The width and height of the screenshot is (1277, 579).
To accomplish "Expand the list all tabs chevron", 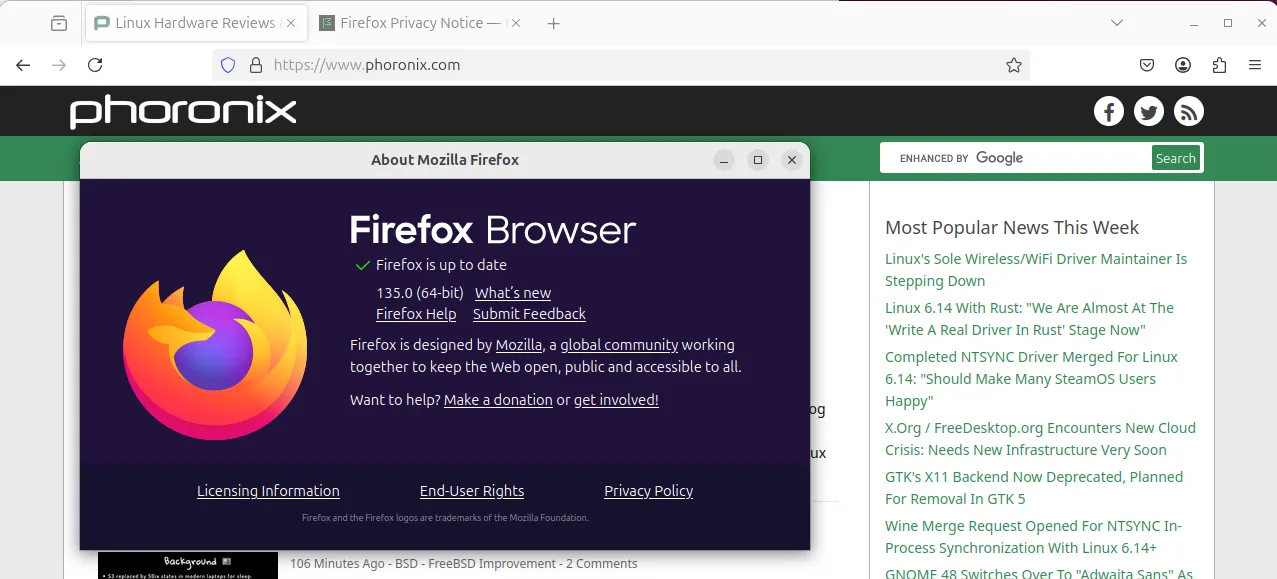I will pos(1117,23).
